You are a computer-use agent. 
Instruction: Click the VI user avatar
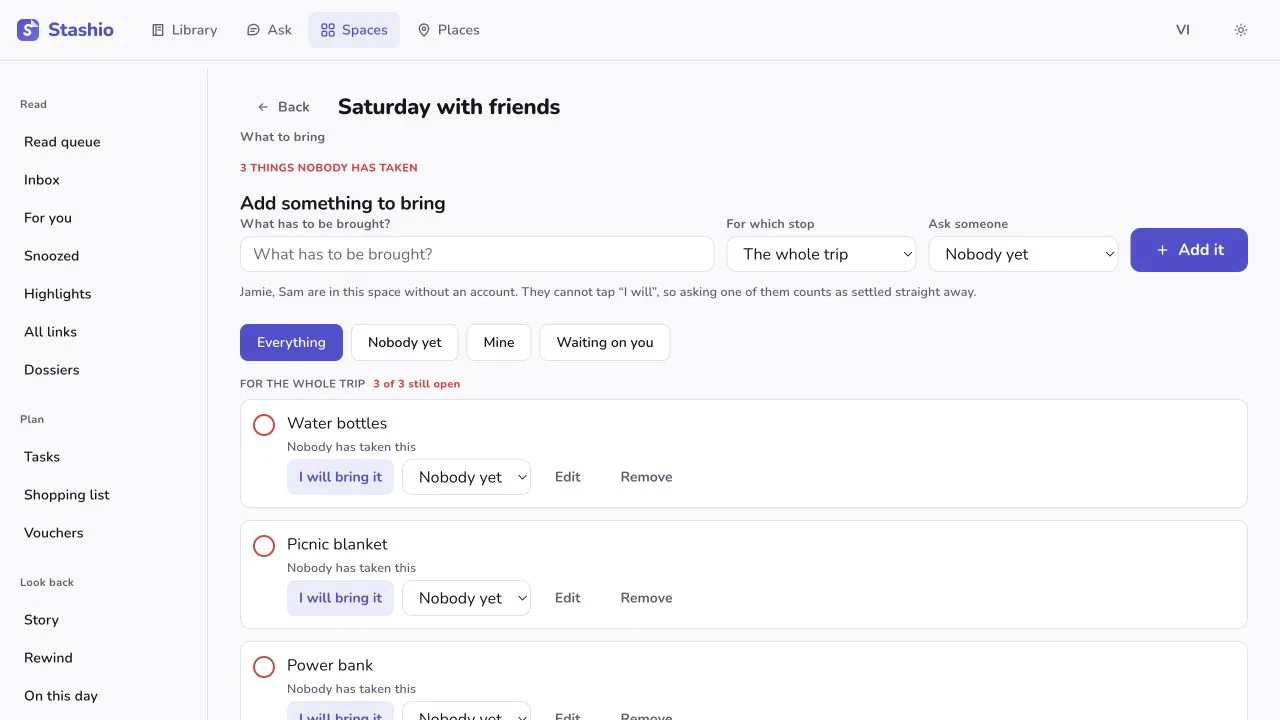point(1183,30)
